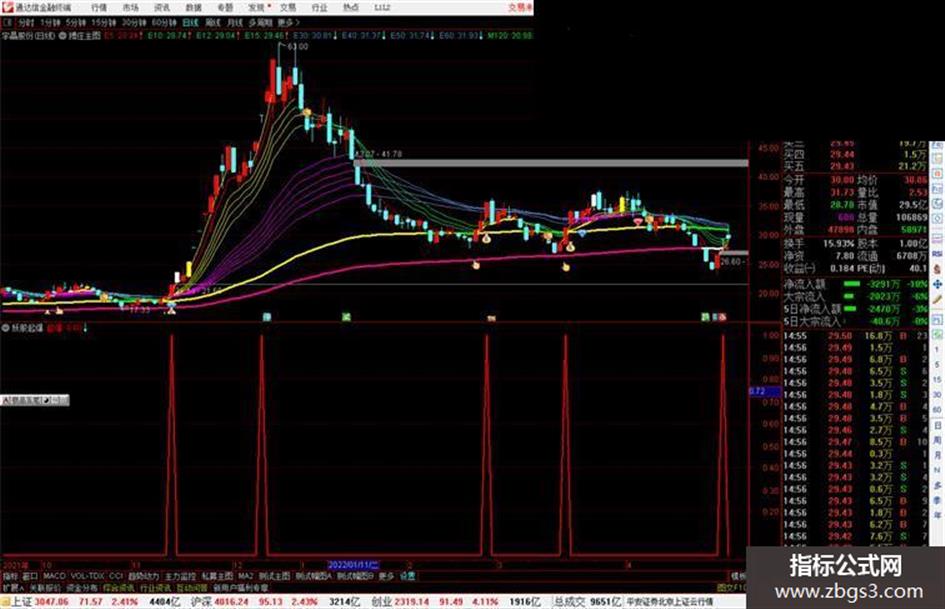
Task: Click the money bag icon in sidebar
Action: click(937, 269)
